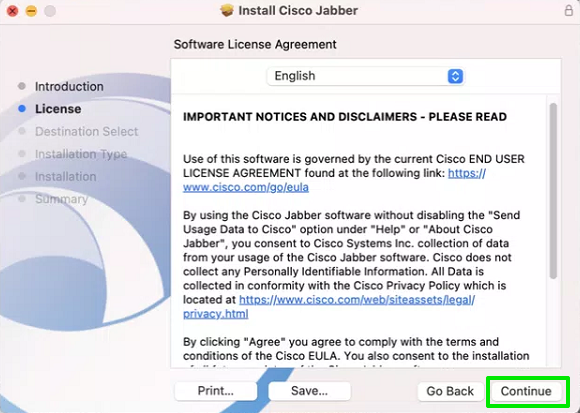
Task: Print the license agreement
Action: [216, 391]
